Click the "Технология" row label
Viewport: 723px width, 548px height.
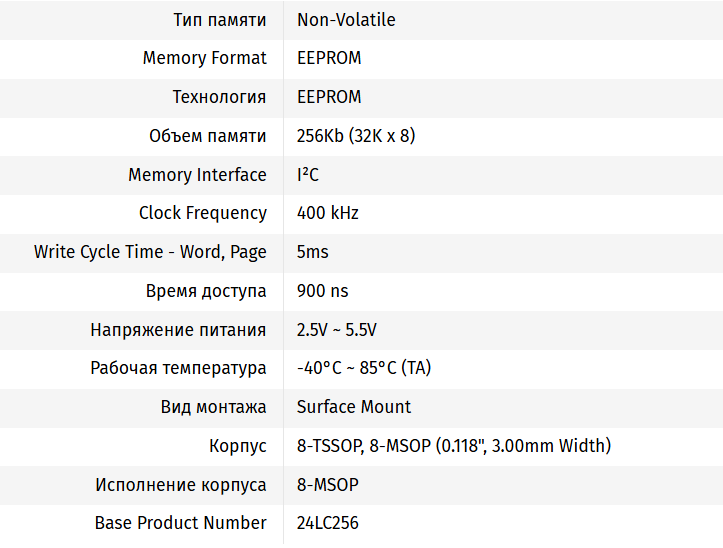coord(219,97)
